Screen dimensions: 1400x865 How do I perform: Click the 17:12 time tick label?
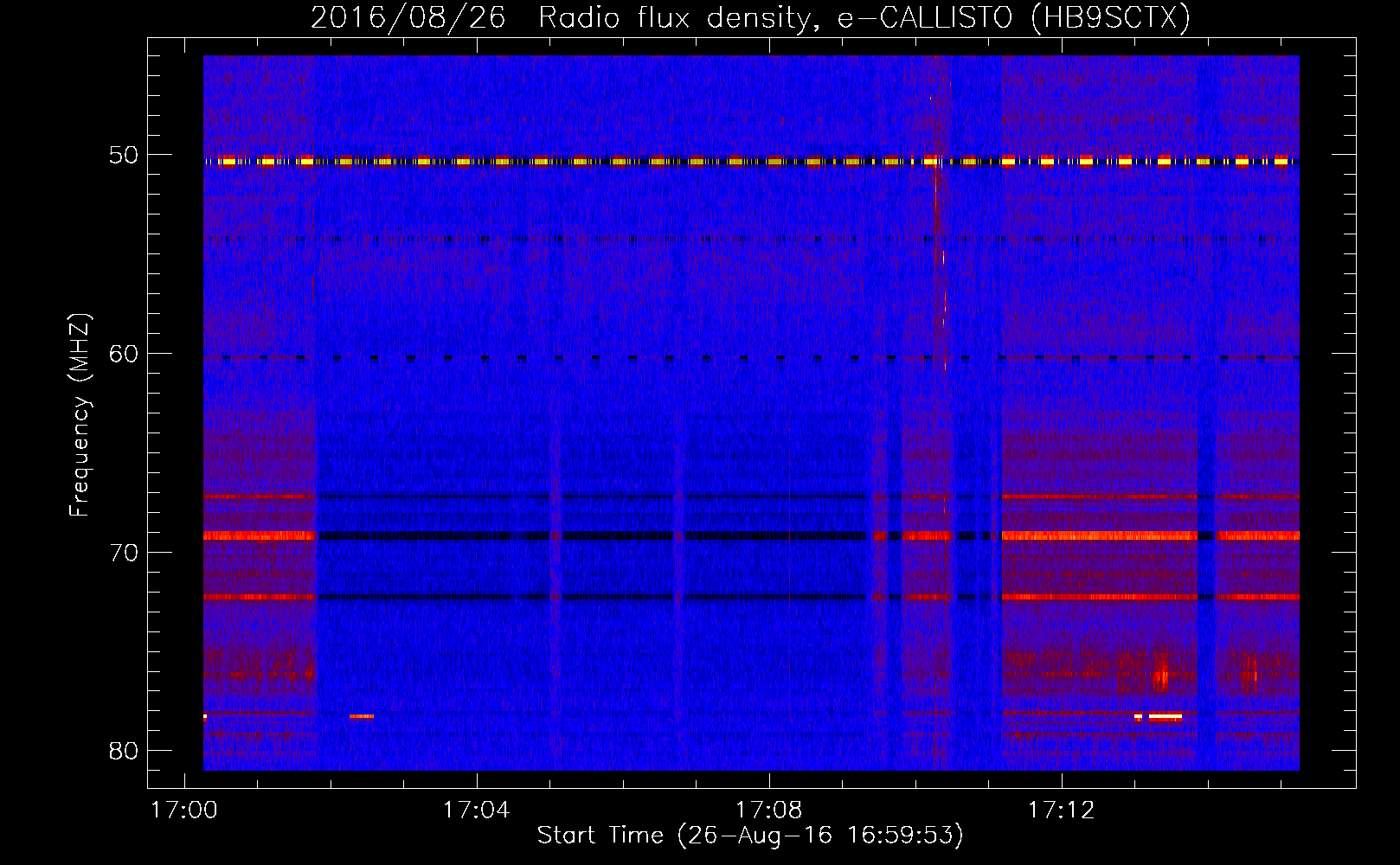pyautogui.click(x=1062, y=811)
